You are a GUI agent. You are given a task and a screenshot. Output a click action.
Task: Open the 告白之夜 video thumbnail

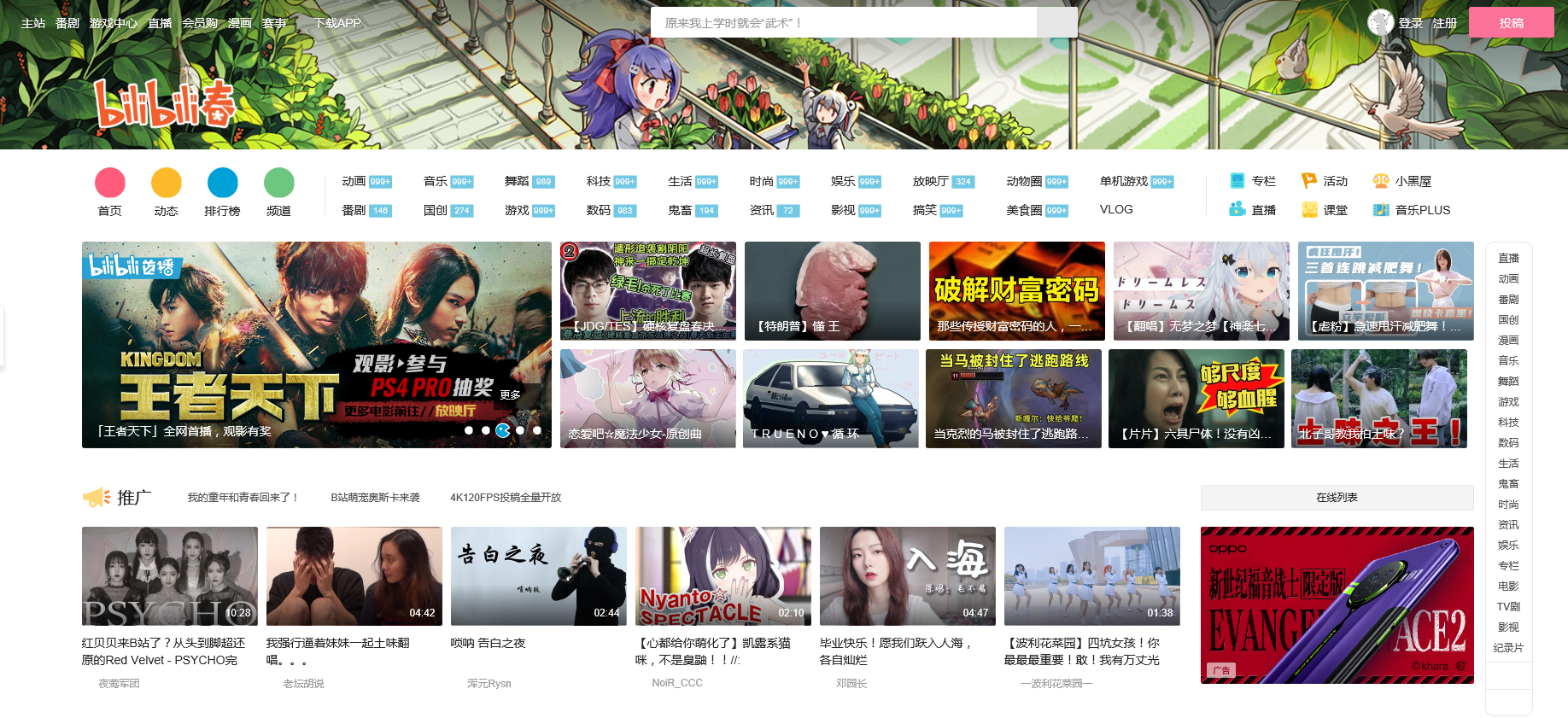(x=539, y=576)
